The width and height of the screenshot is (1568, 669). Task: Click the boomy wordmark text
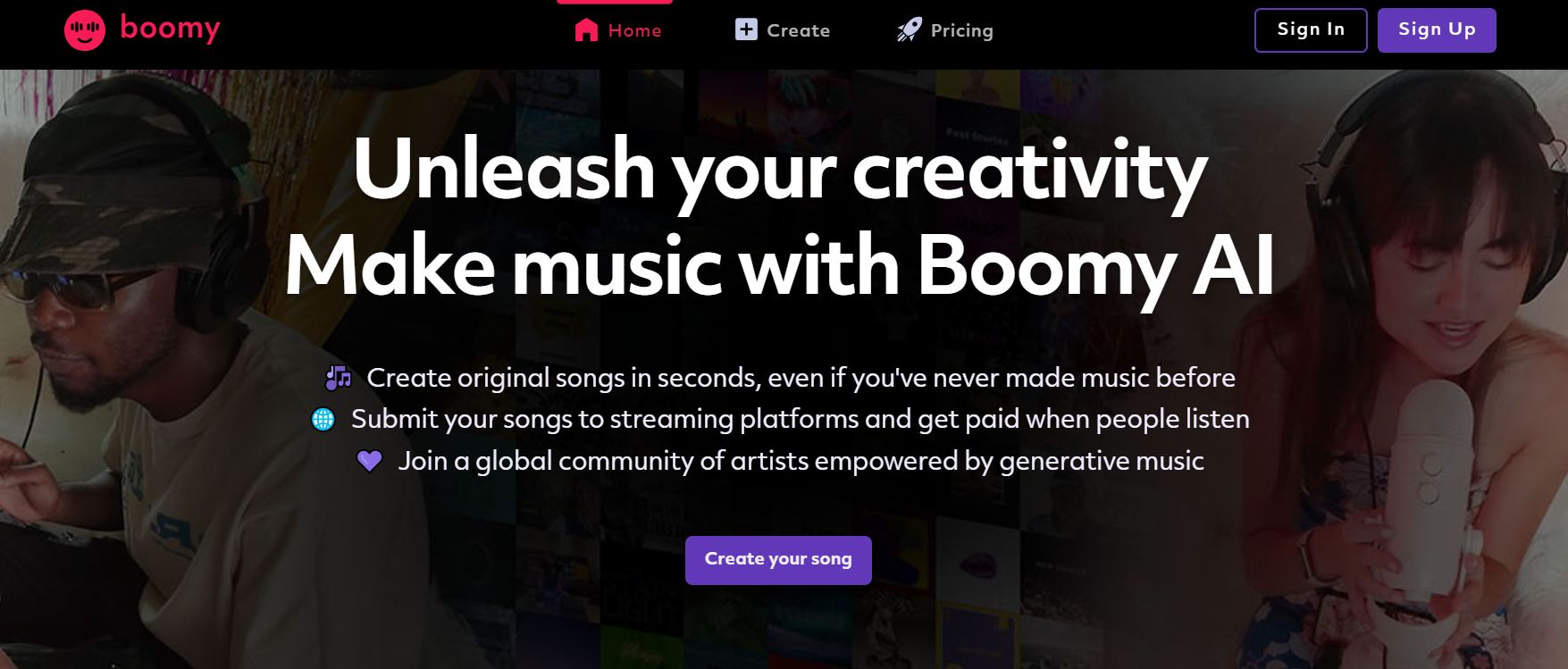[170, 29]
